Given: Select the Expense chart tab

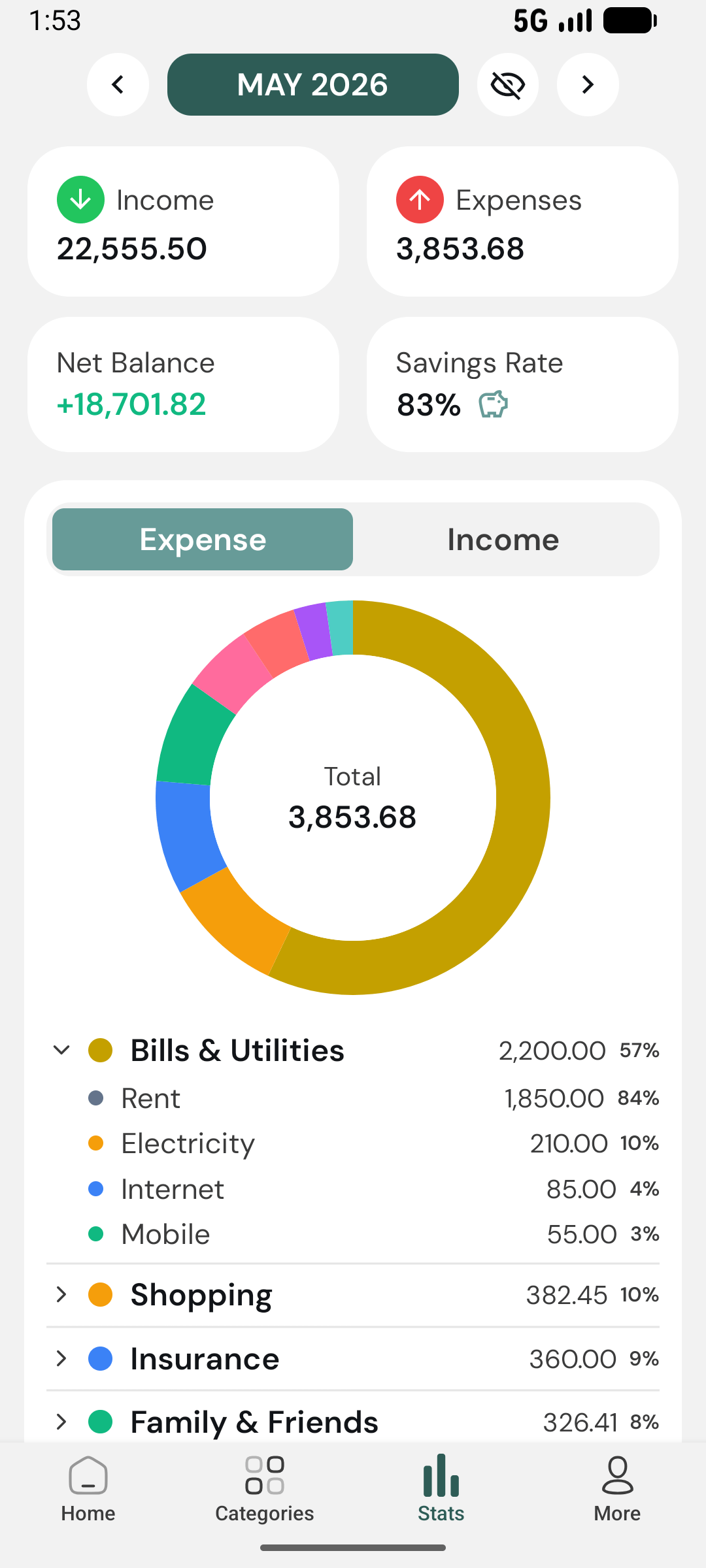Looking at the screenshot, I should click(203, 540).
